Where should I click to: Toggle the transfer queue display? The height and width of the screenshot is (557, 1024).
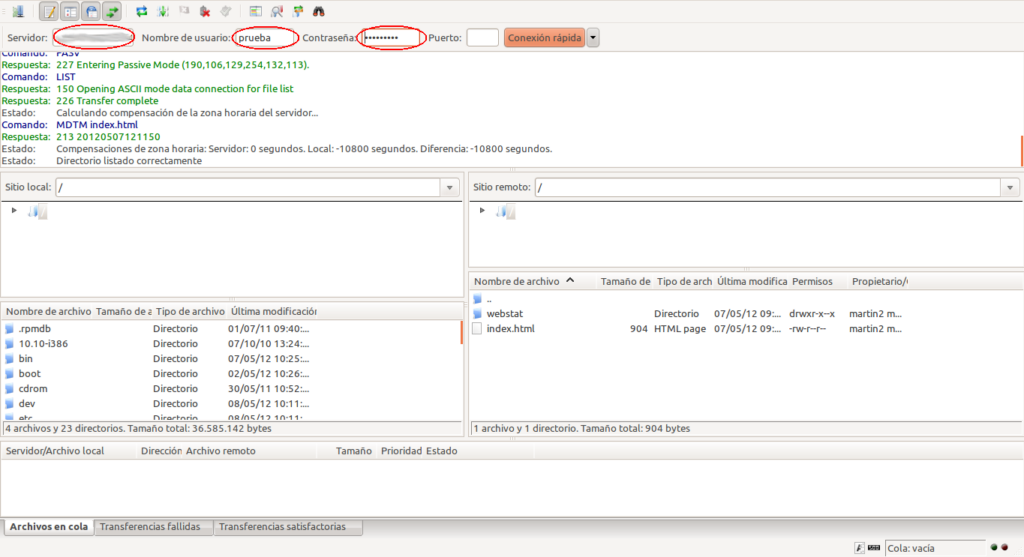click(112, 11)
